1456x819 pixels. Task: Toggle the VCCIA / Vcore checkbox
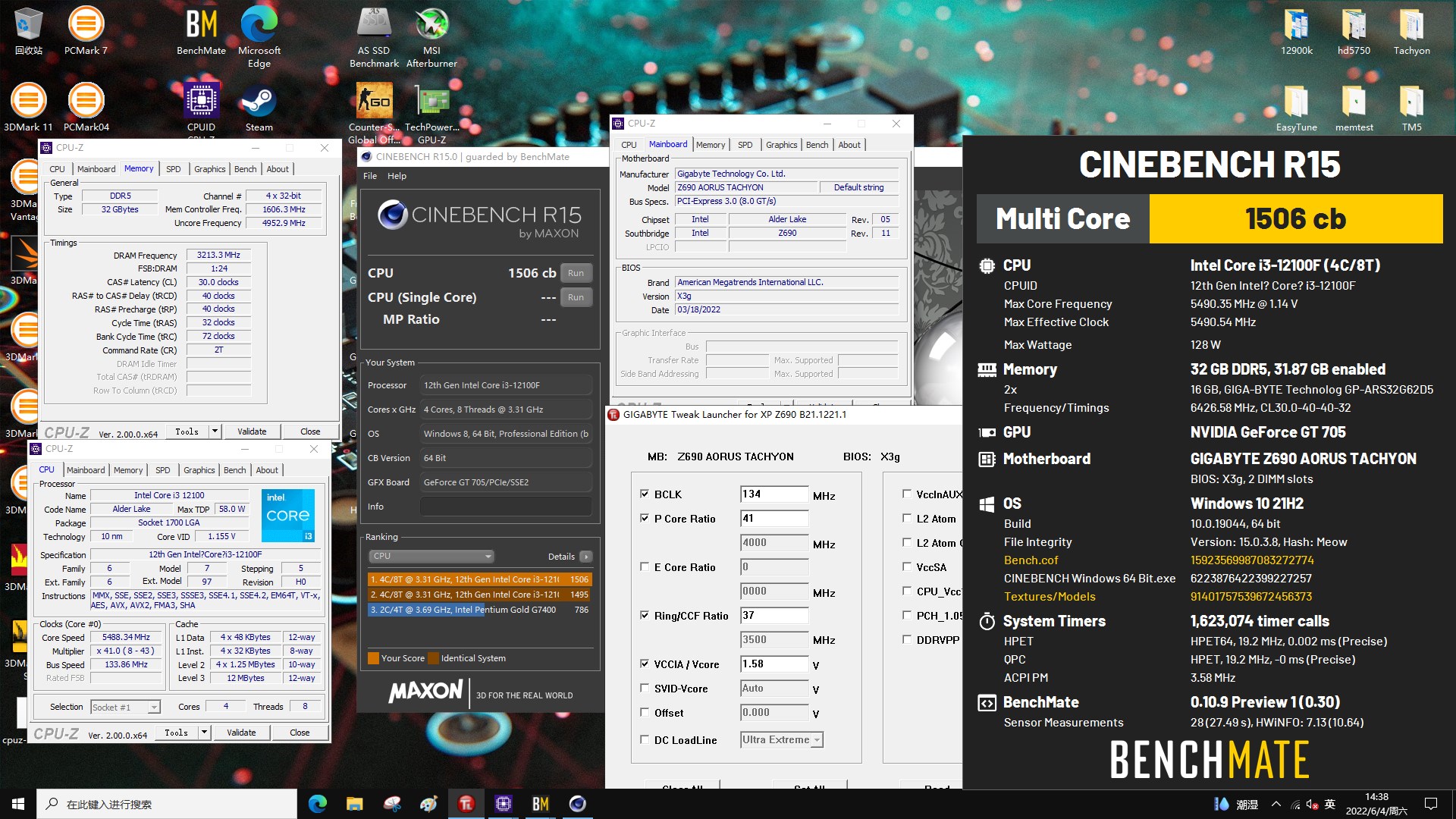(645, 664)
